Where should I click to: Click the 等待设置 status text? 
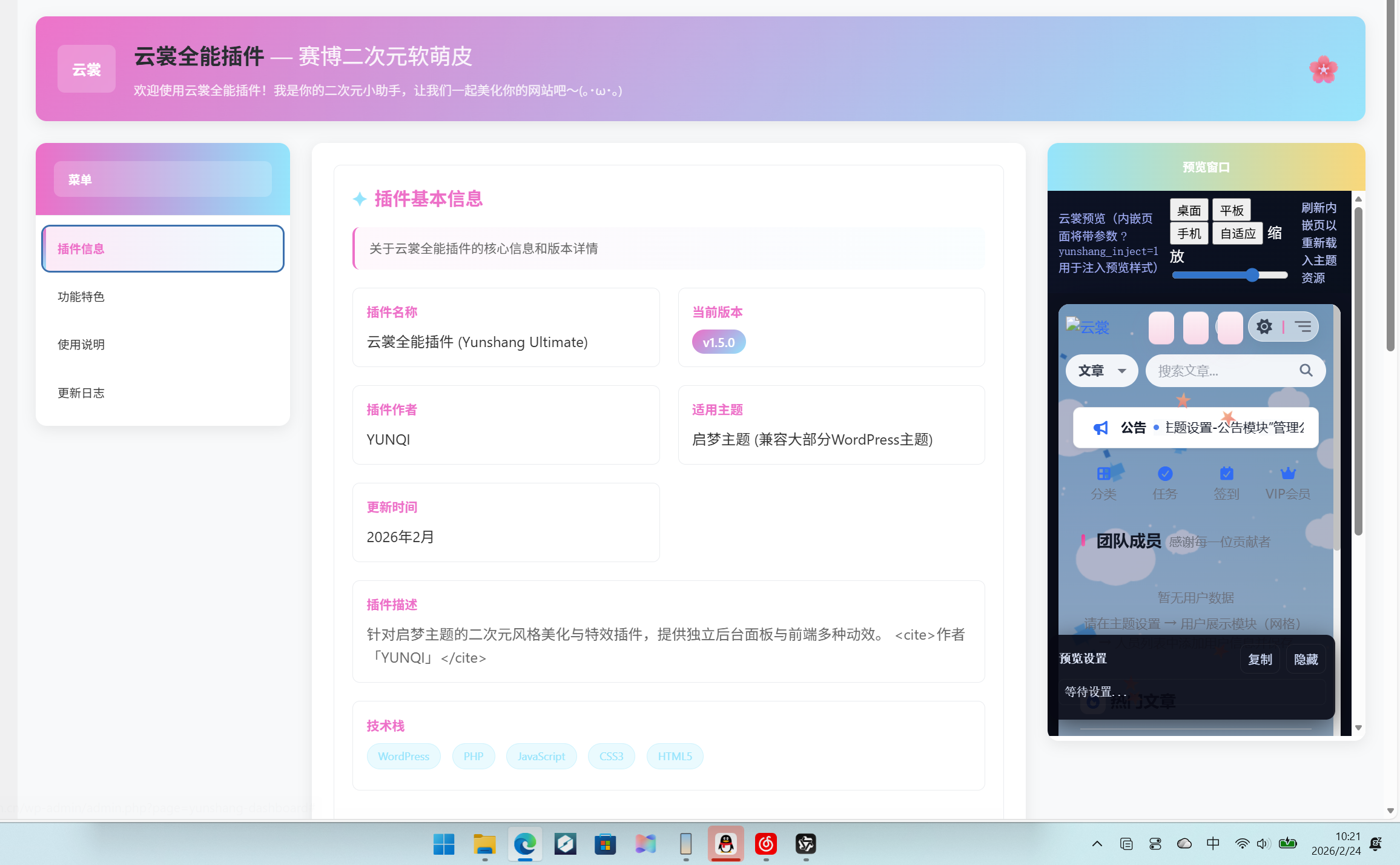coord(1095,692)
